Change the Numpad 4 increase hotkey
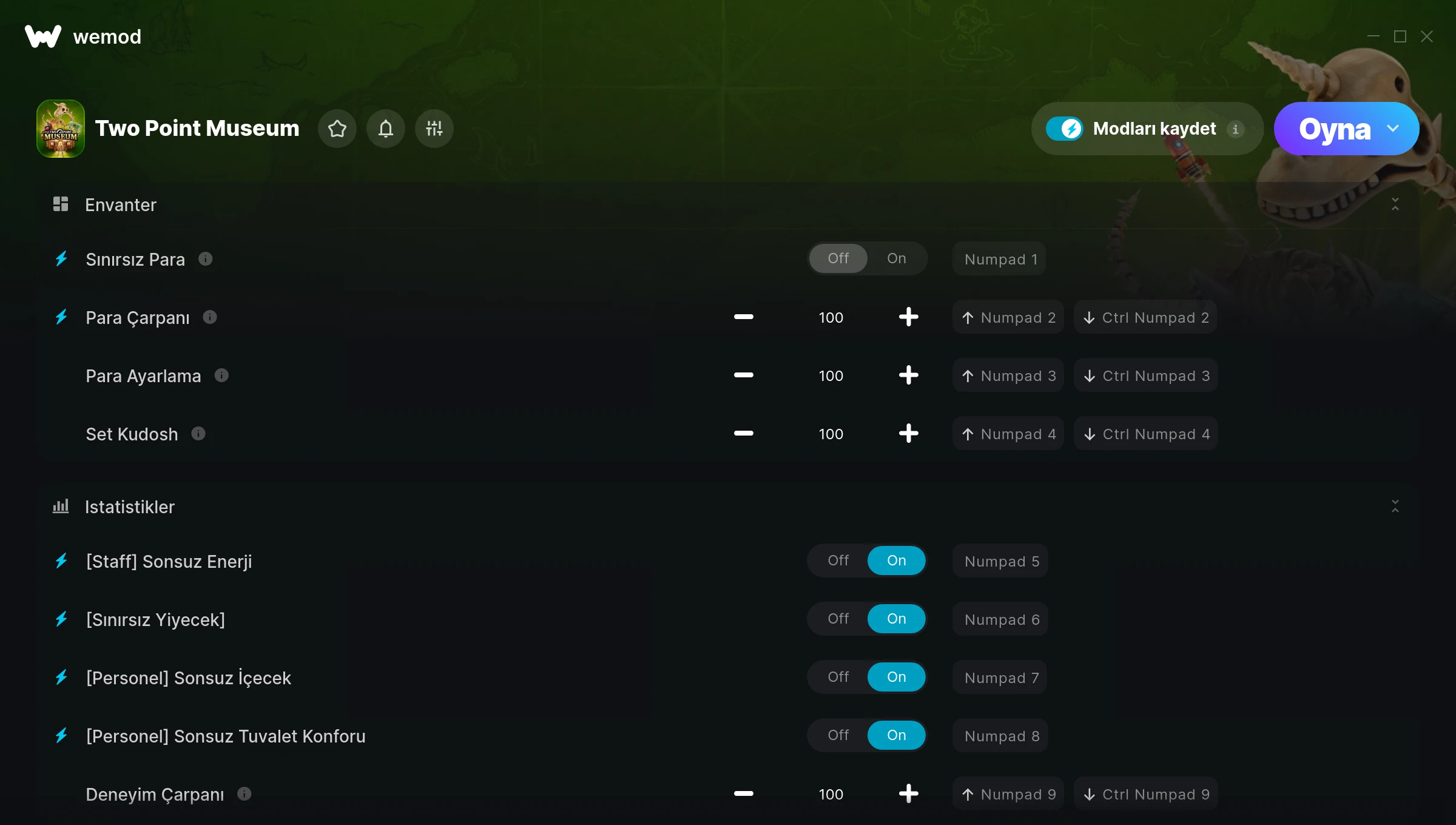The height and width of the screenshot is (825, 1456). 1008,434
